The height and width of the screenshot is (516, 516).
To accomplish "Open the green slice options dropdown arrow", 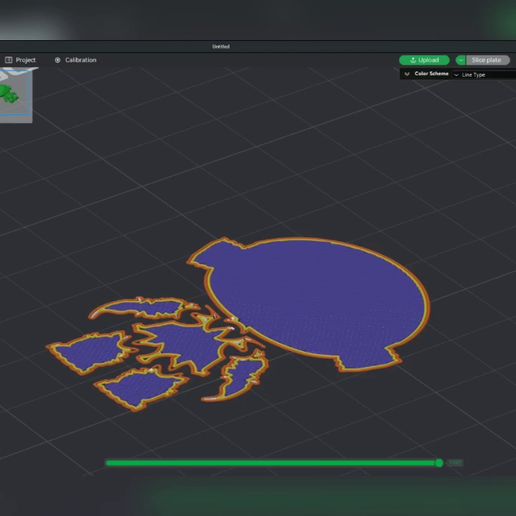I will click(461, 60).
